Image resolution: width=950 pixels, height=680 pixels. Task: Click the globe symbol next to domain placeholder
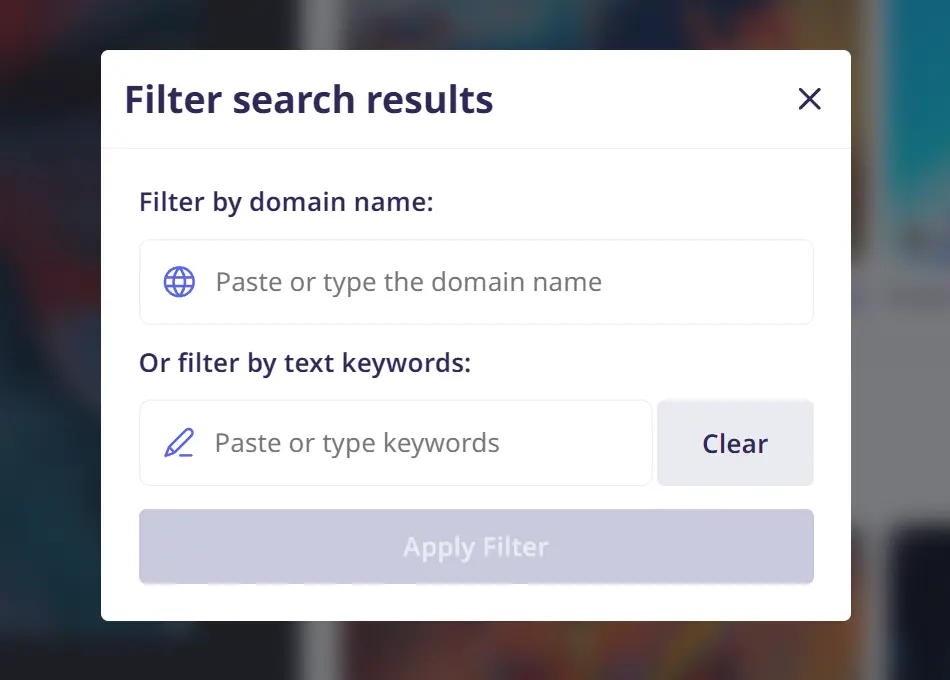[x=179, y=282]
